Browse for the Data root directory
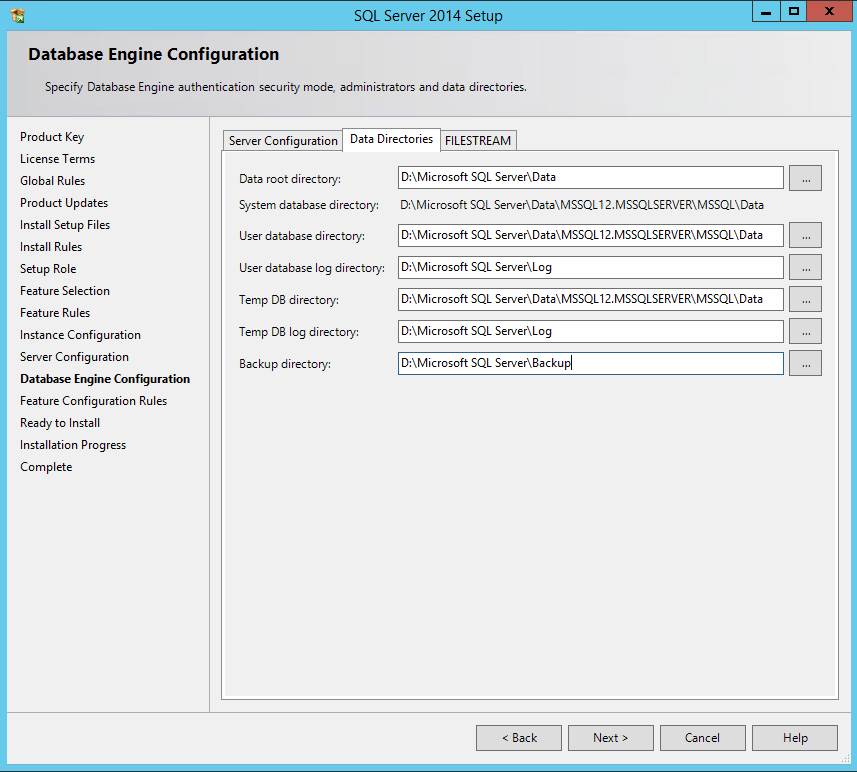 [805, 178]
